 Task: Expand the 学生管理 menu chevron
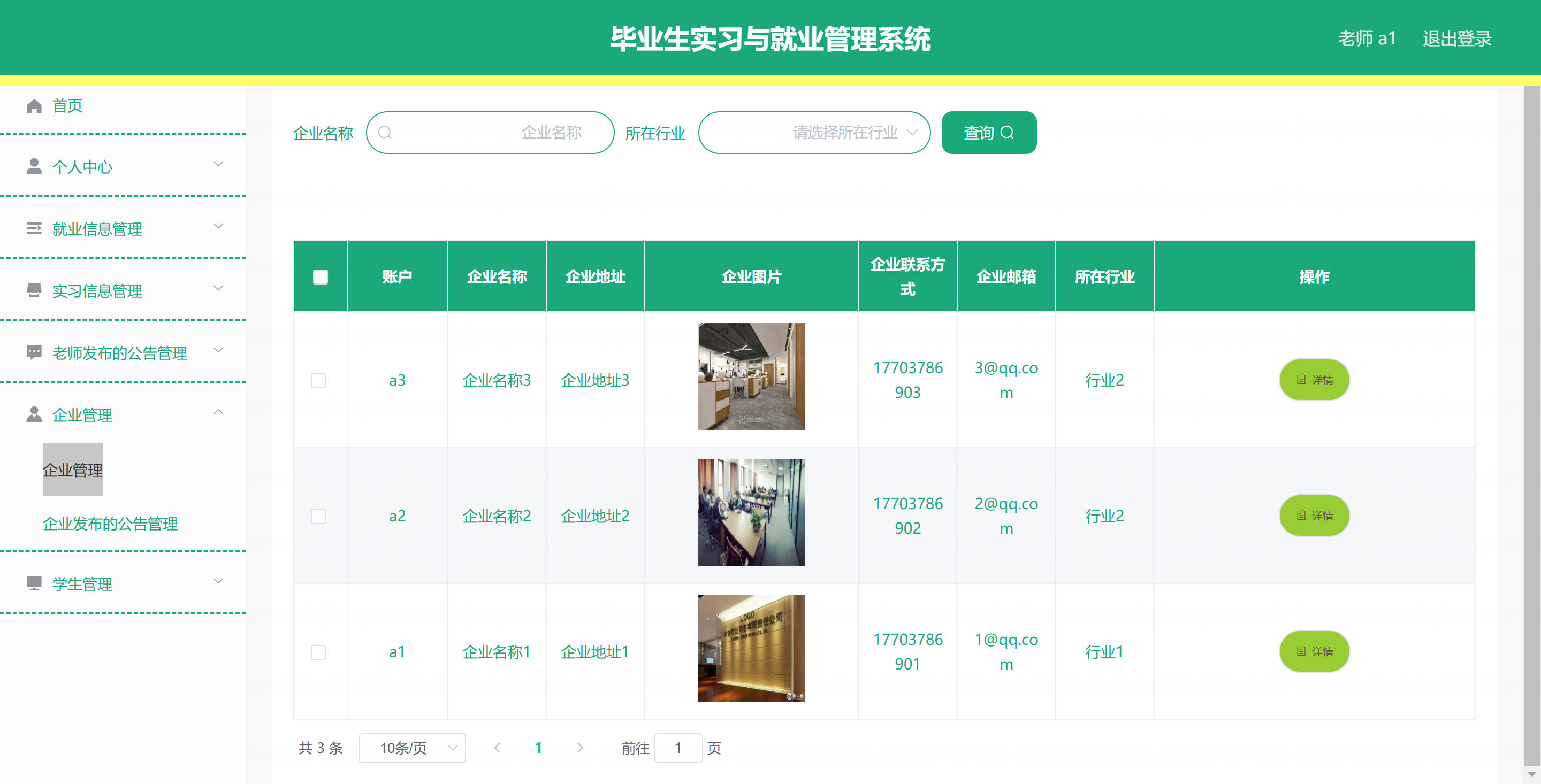(218, 581)
